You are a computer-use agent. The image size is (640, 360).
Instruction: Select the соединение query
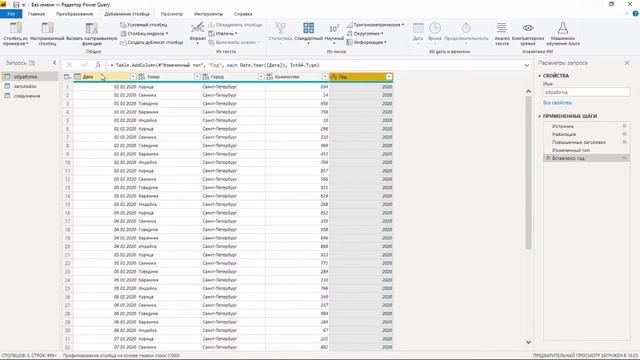click(30, 96)
